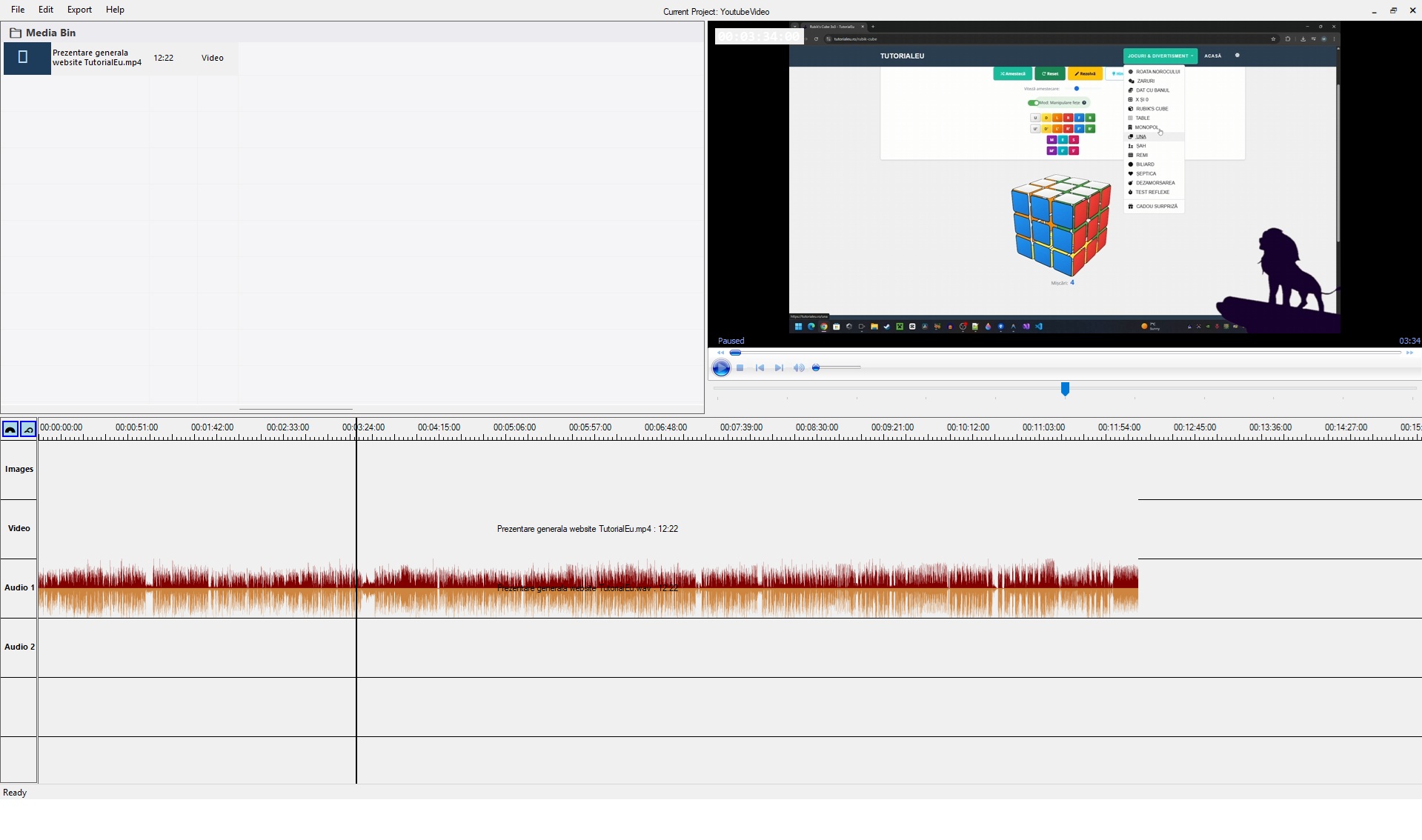The width and height of the screenshot is (1422, 840).
Task: Skip to next frame in the player
Action: pos(779,367)
